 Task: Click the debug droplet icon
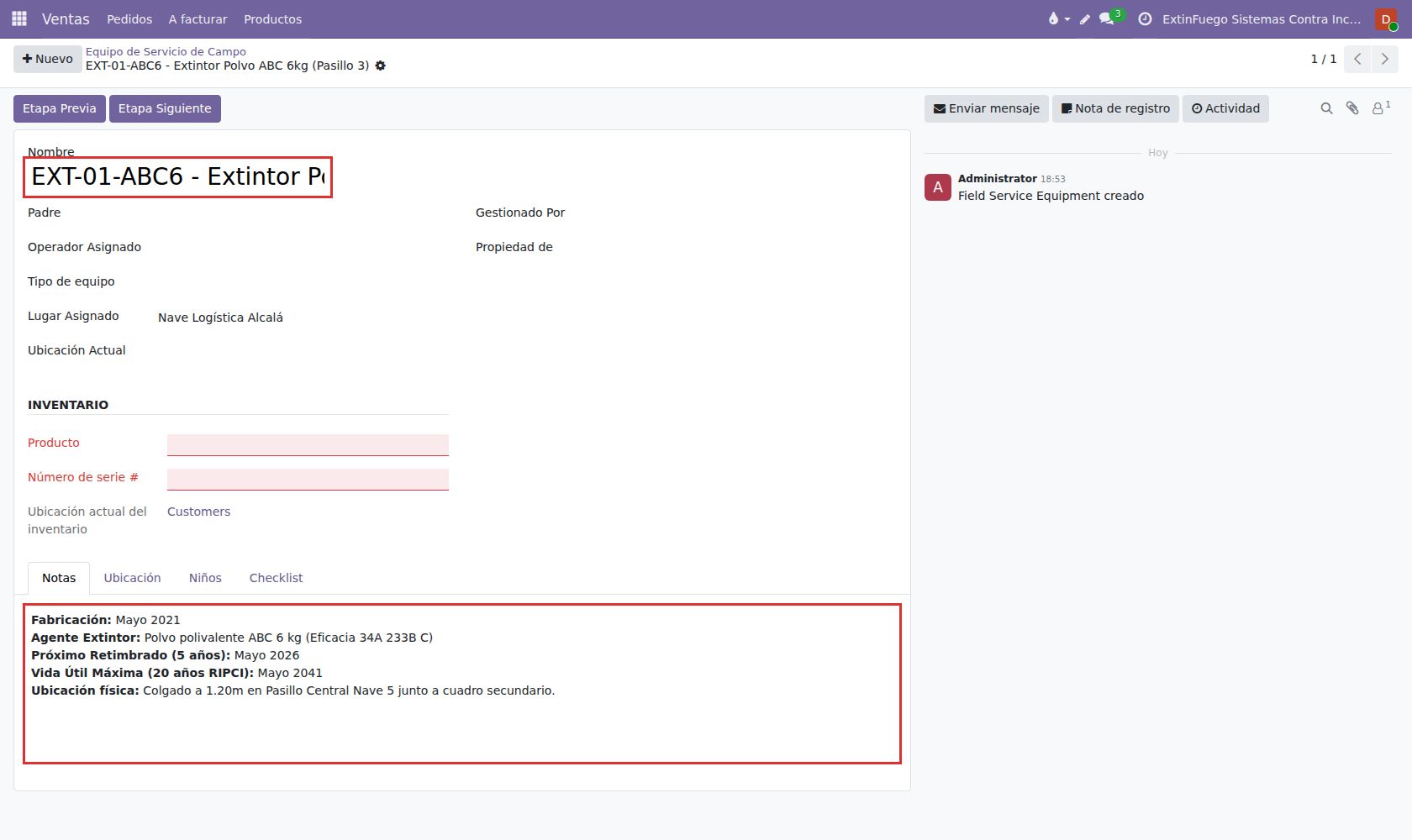pos(1054,18)
